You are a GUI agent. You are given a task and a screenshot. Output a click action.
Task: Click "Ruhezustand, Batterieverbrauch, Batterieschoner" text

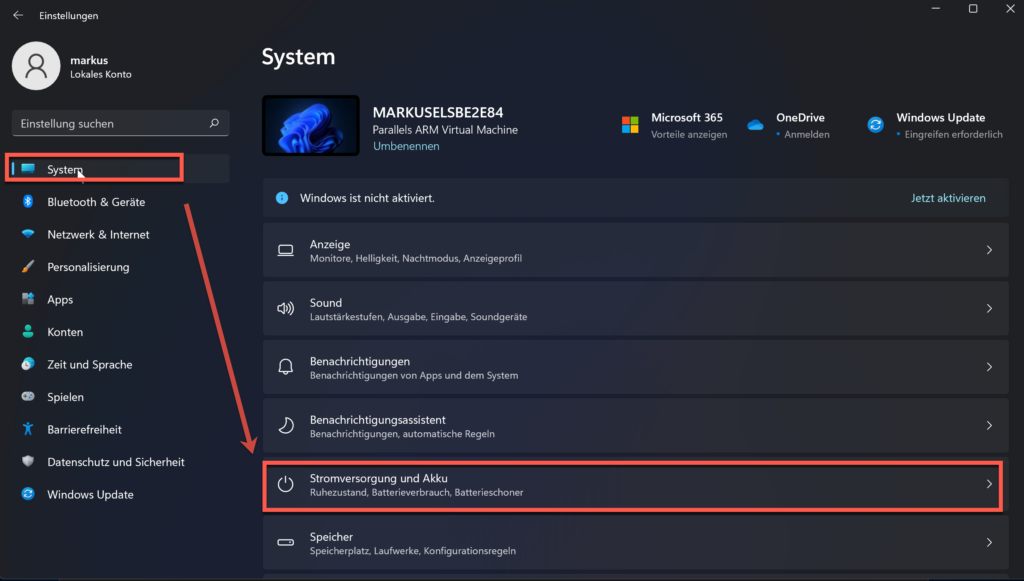pos(416,492)
